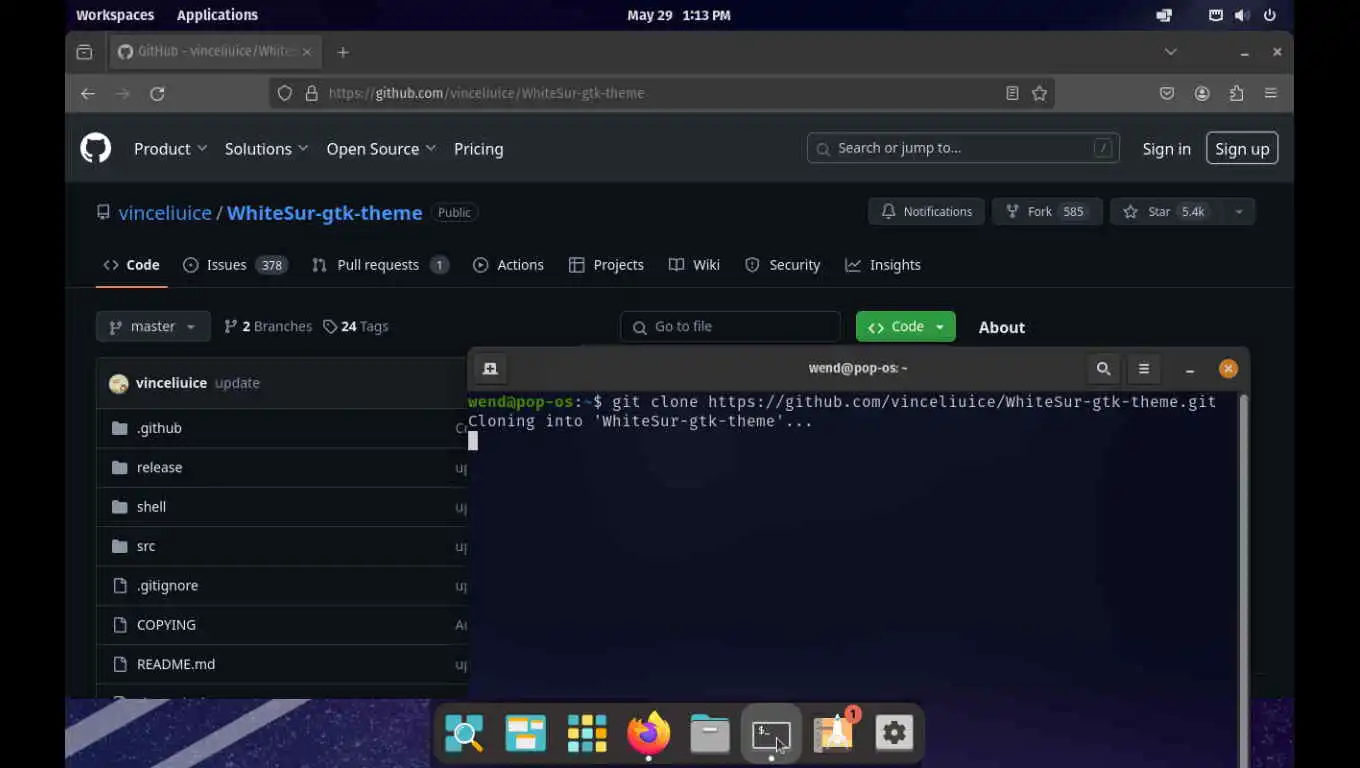Viewport: 1360px width, 768px height.
Task: Show the applications grid from the dock
Action: (587, 734)
